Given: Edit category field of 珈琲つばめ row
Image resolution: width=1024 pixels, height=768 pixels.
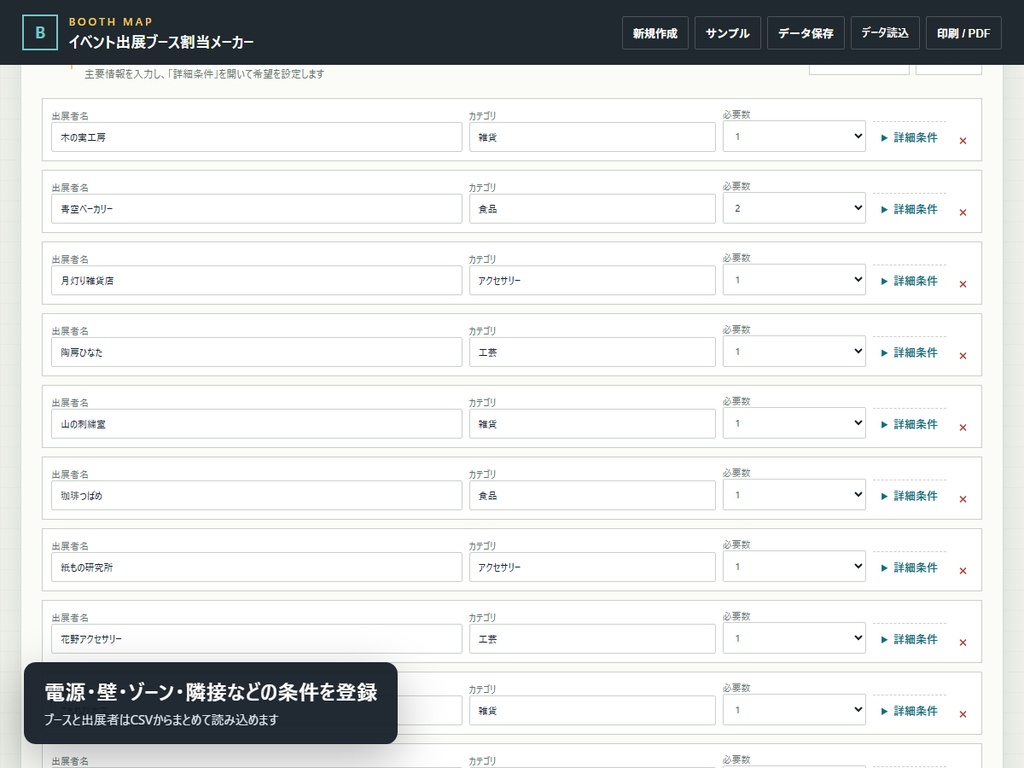Looking at the screenshot, I should 592,496.
